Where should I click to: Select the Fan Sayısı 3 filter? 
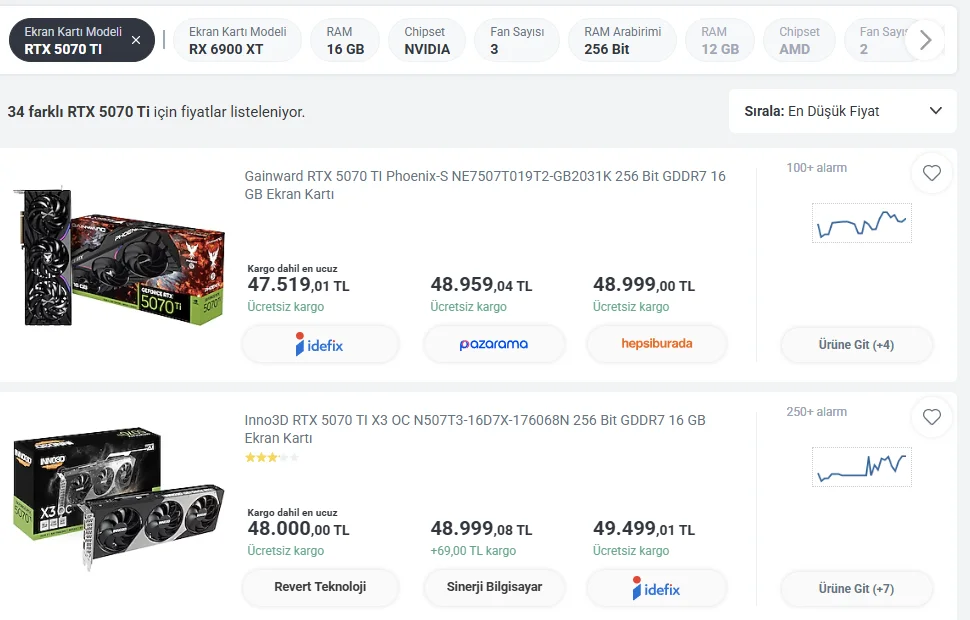pos(516,40)
